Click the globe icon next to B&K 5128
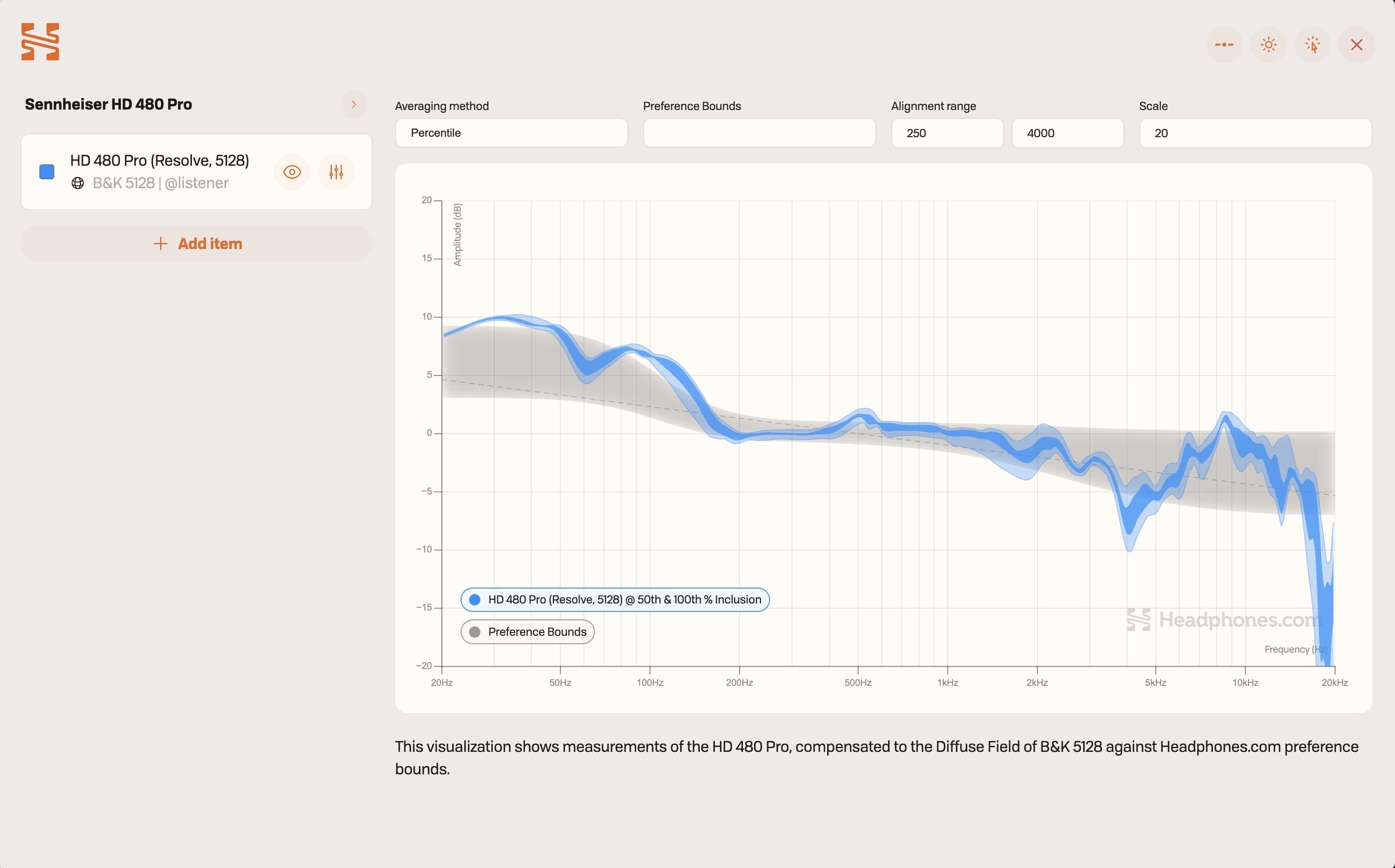1395x868 pixels. point(77,183)
